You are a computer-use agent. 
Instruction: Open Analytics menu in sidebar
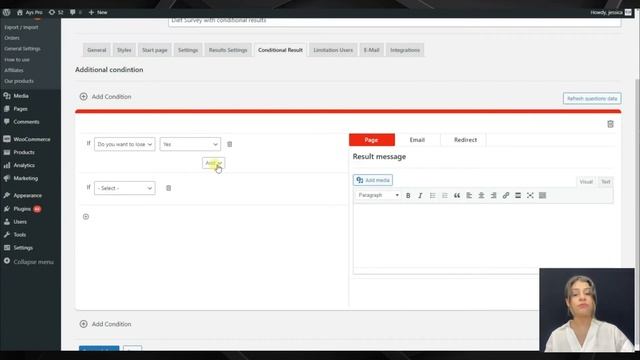click(24, 165)
